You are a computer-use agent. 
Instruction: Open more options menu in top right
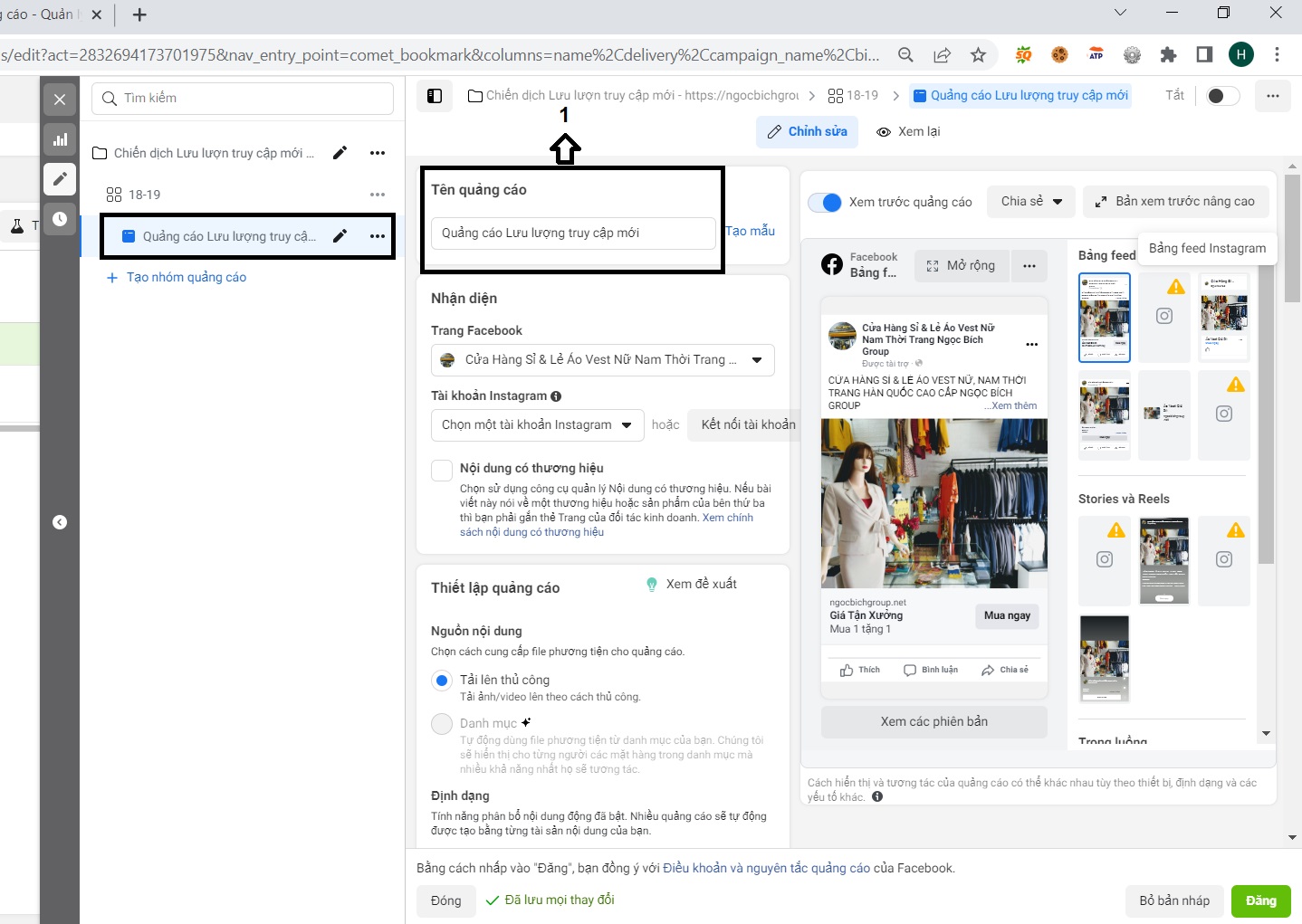(x=1272, y=96)
